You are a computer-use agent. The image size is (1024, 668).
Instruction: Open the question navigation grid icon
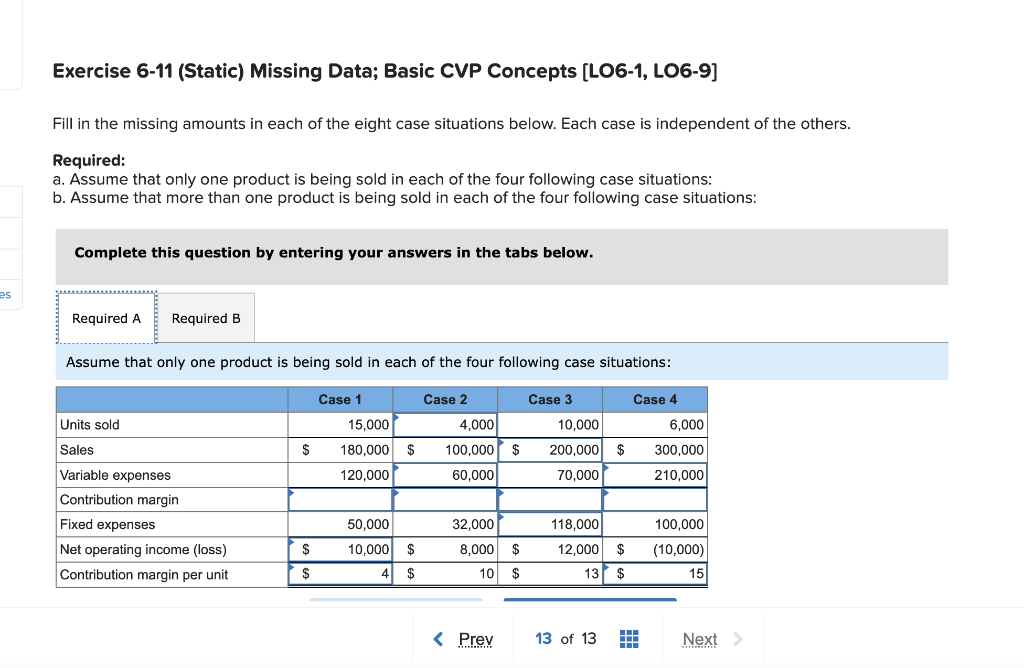[629, 638]
